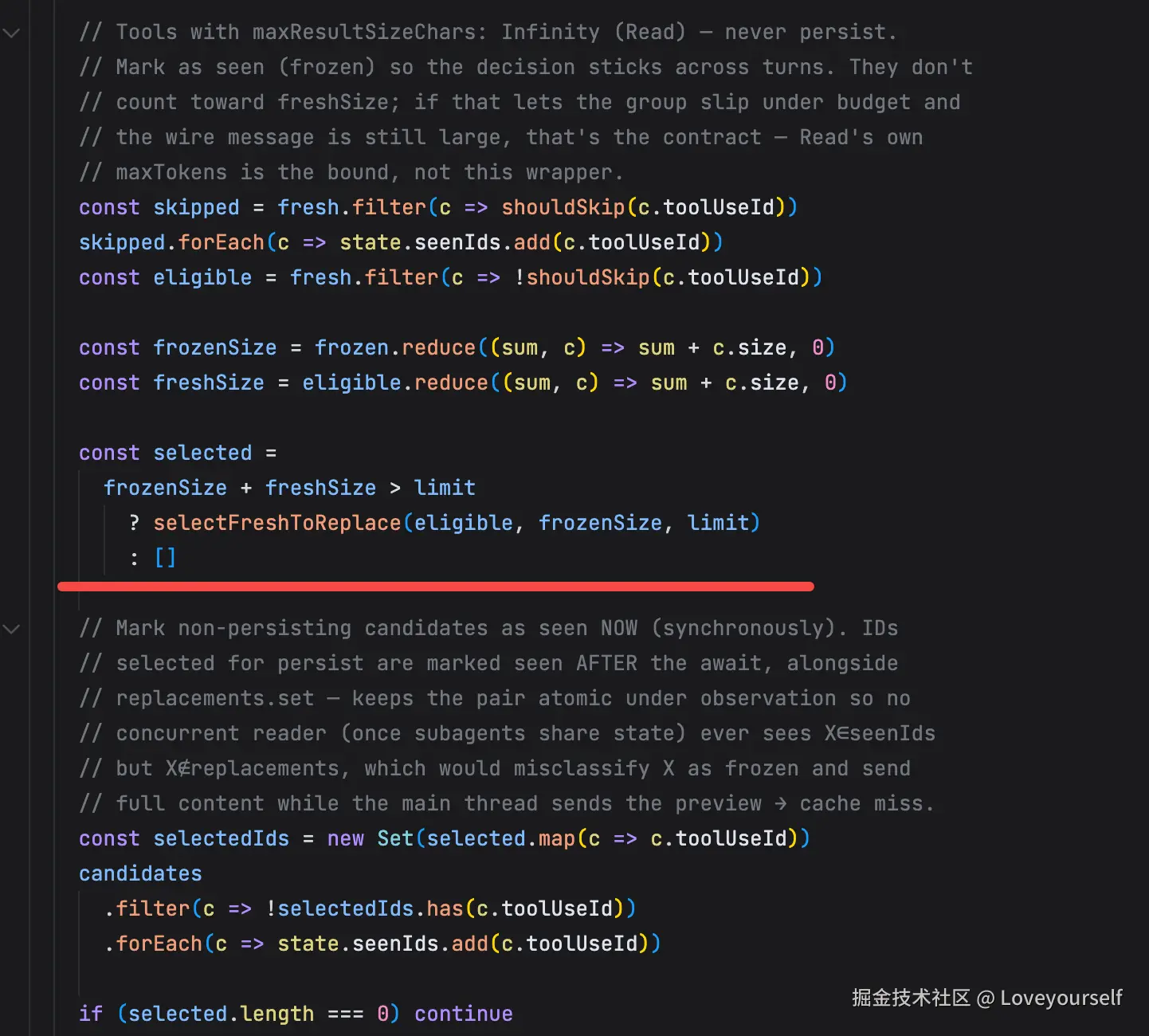Click the empty array literal brackets

click(x=165, y=558)
